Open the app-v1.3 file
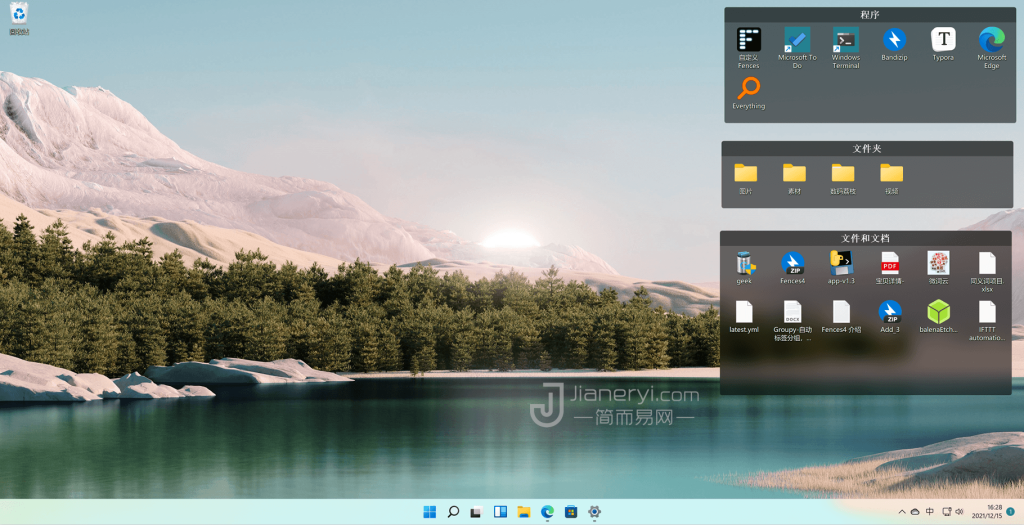Image resolution: width=1024 pixels, height=525 pixels. (x=841, y=263)
